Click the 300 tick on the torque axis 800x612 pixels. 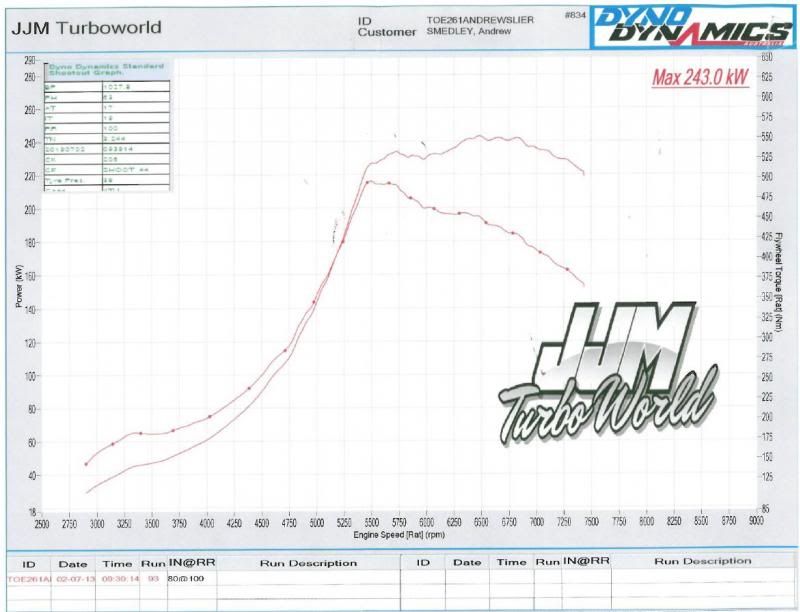point(767,337)
